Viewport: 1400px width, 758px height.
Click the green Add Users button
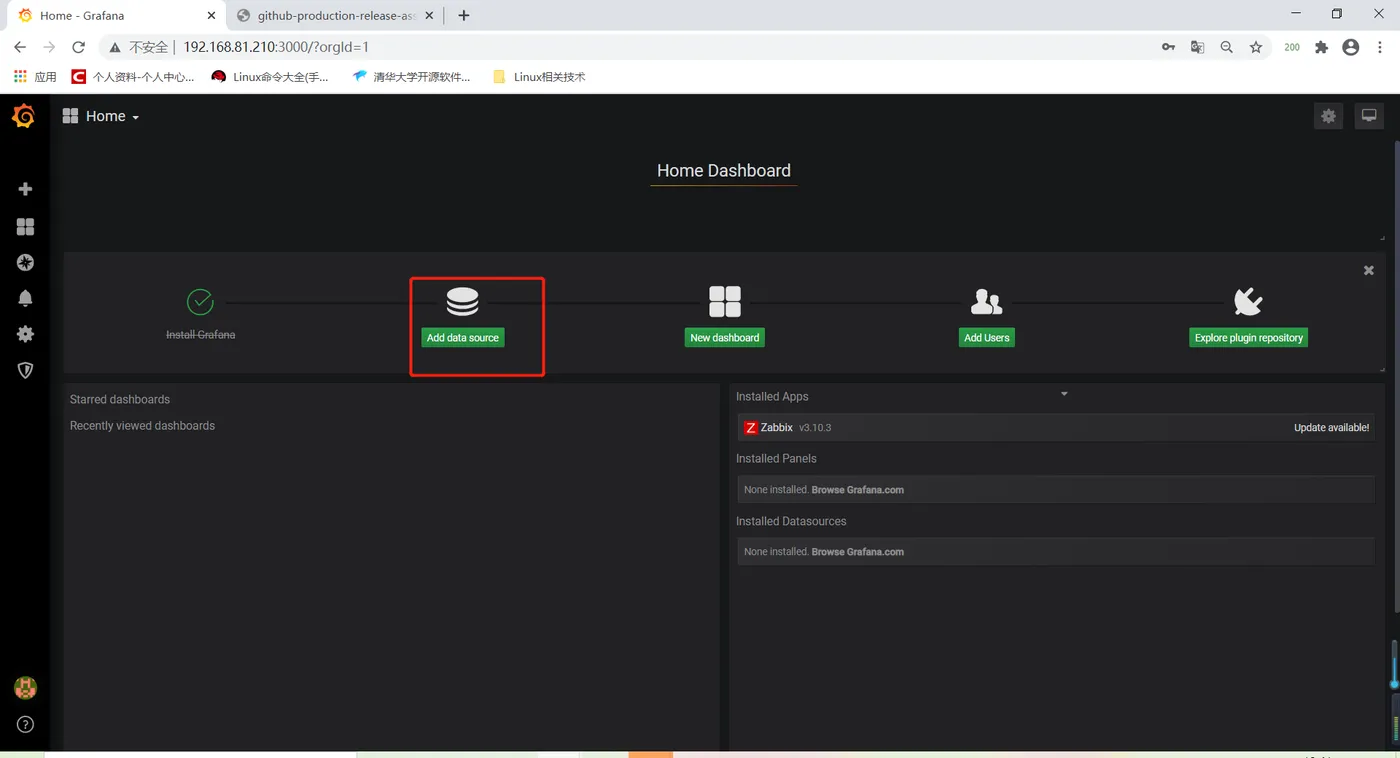point(987,338)
